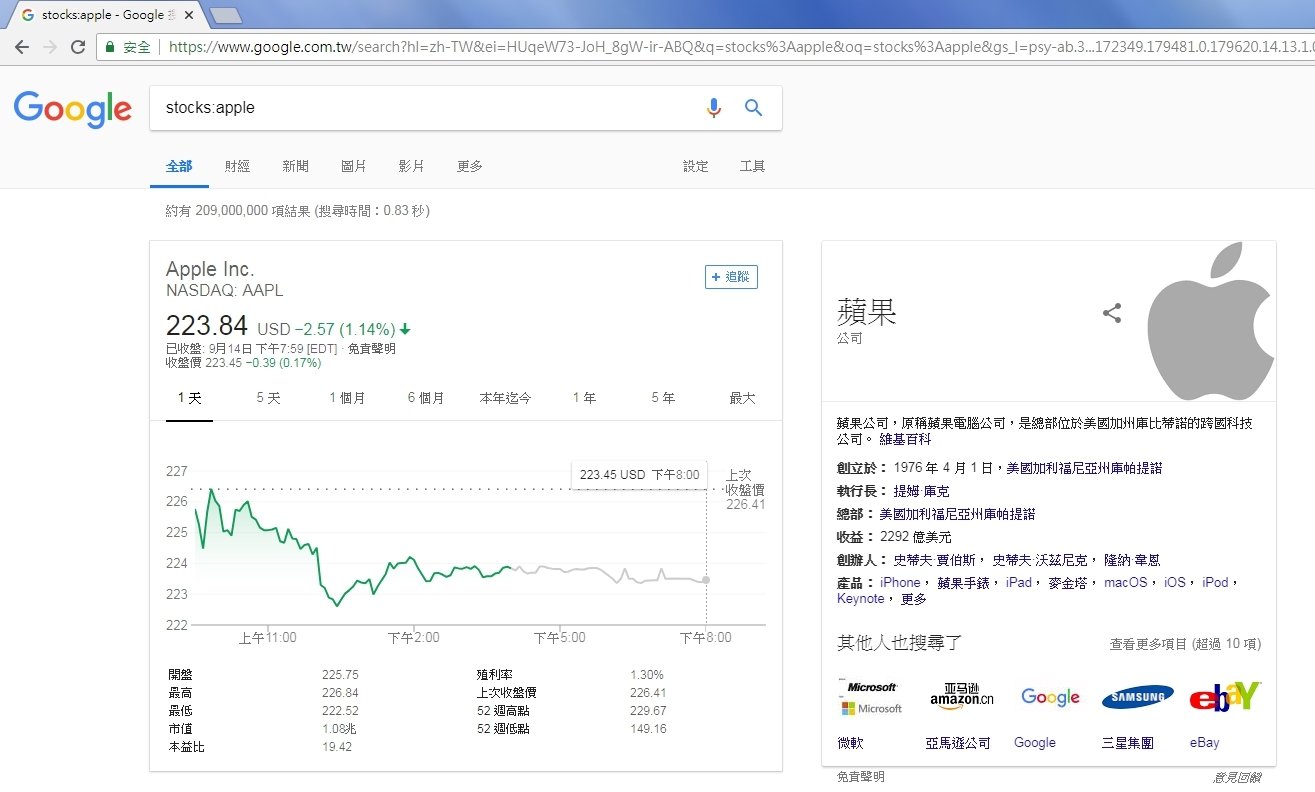The height and width of the screenshot is (792, 1315).
Task: Click the grey Apple logo image
Action: pyautogui.click(x=1211, y=320)
